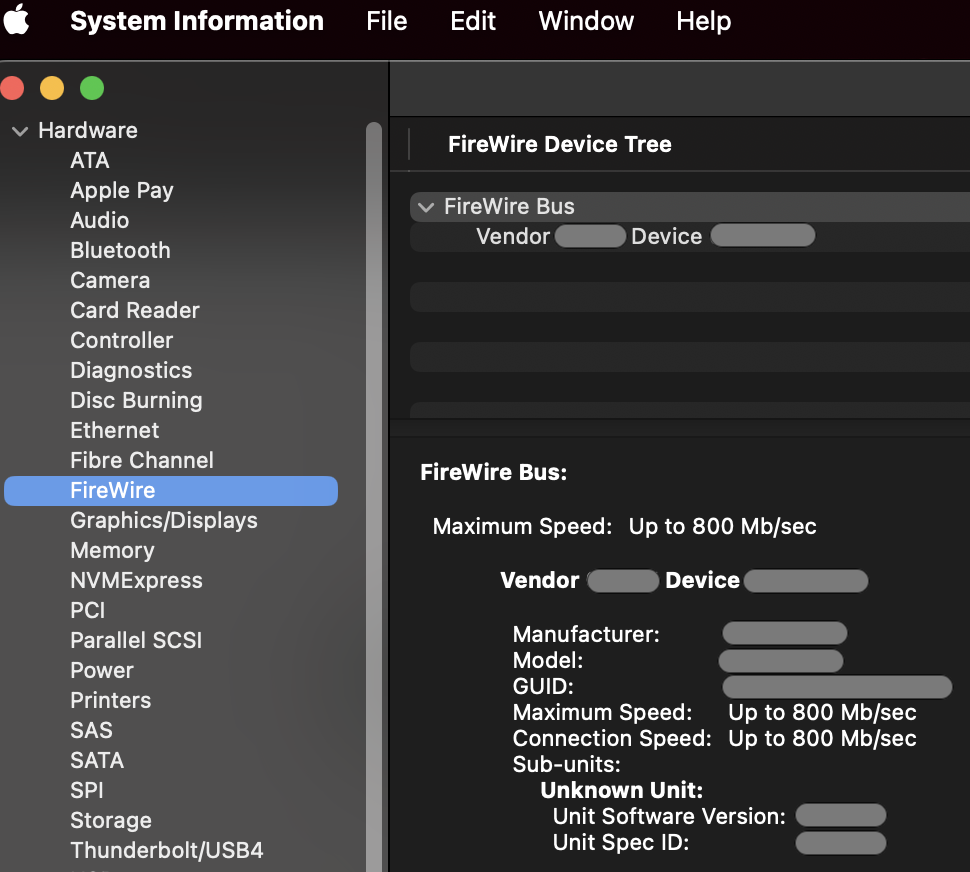Click the FireWire Device Tree column header

(x=559, y=144)
